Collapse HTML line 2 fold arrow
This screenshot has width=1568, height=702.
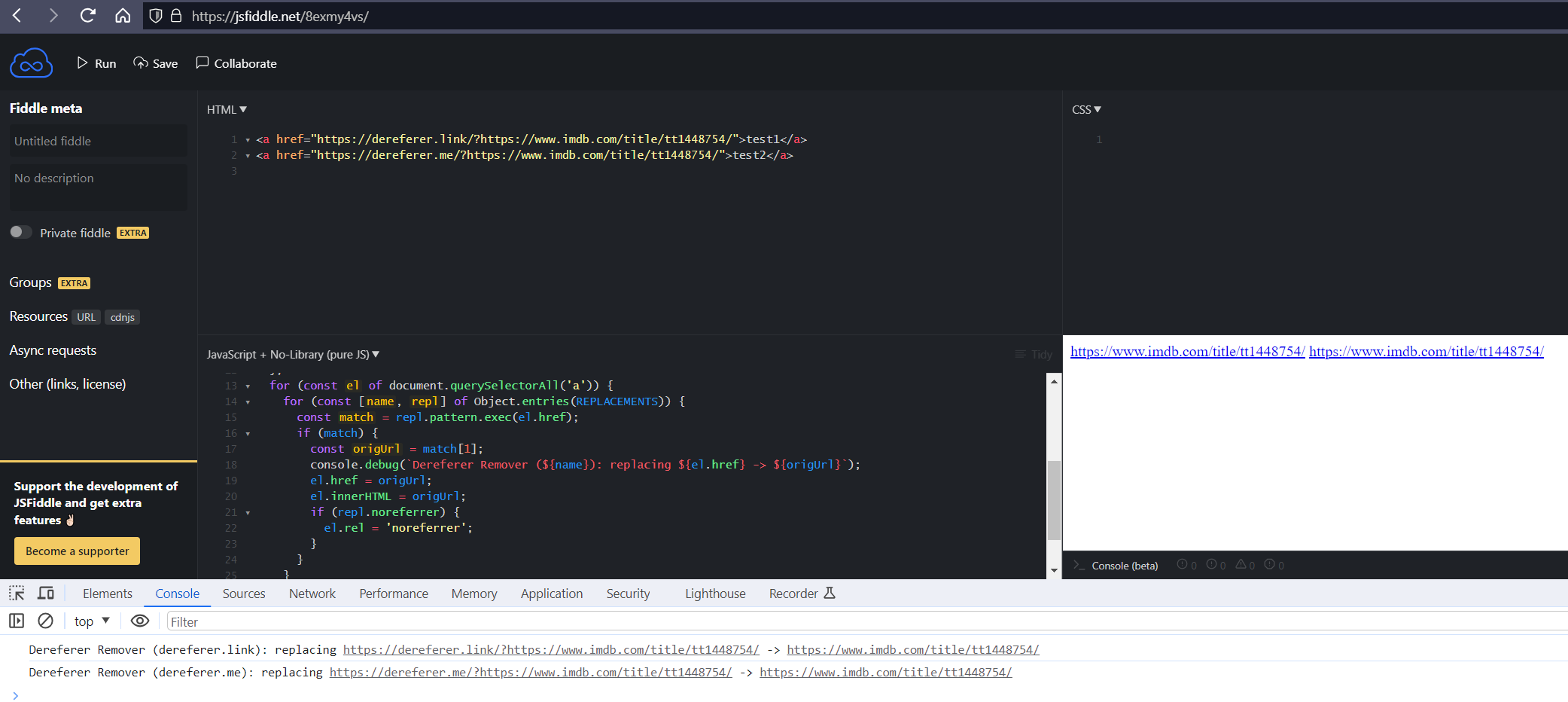pos(248,156)
